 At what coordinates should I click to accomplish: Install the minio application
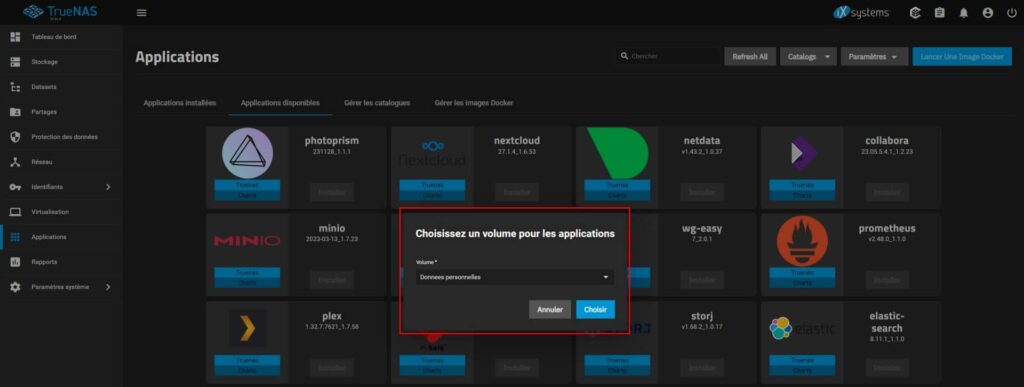tap(332, 279)
